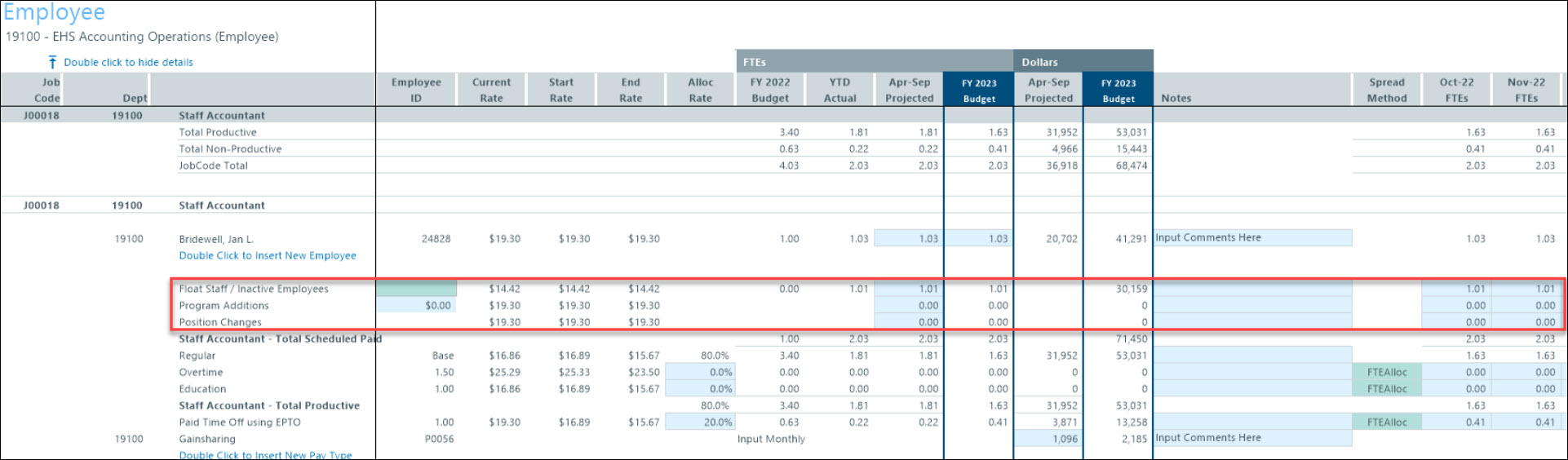Viewport: 1568px width, 460px height.
Task: Click 'Double click to hide details' link
Action: tap(128, 62)
